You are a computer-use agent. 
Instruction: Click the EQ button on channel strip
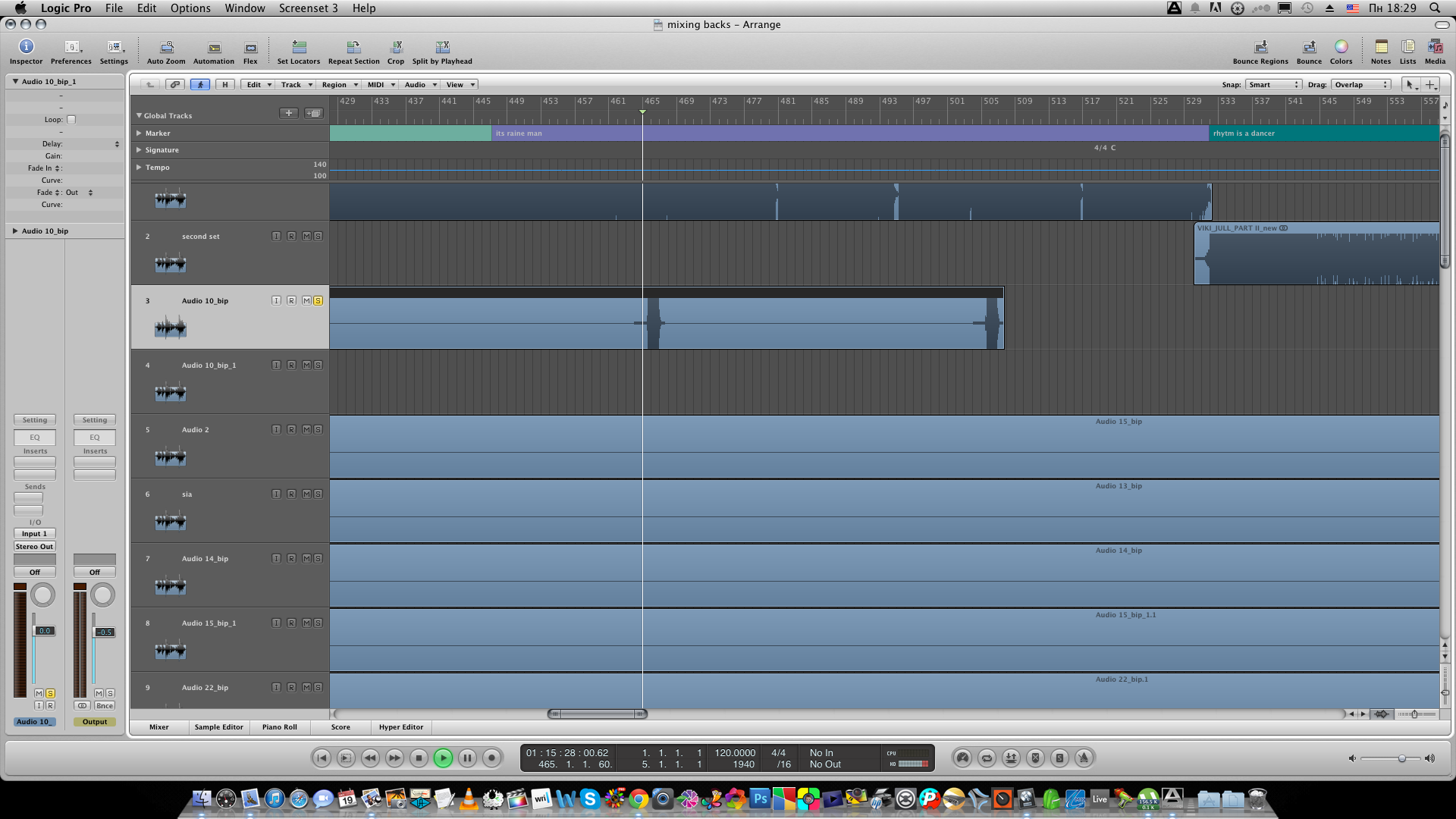34,438
